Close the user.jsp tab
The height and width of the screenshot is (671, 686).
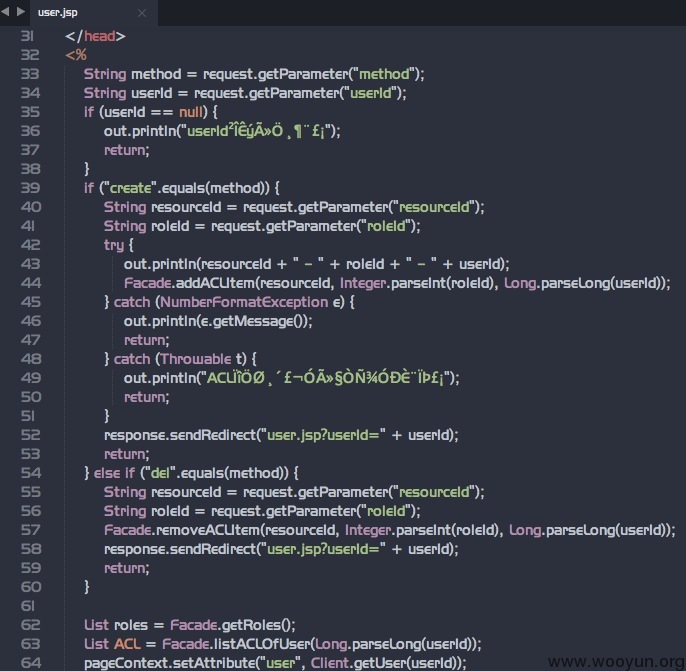[142, 13]
